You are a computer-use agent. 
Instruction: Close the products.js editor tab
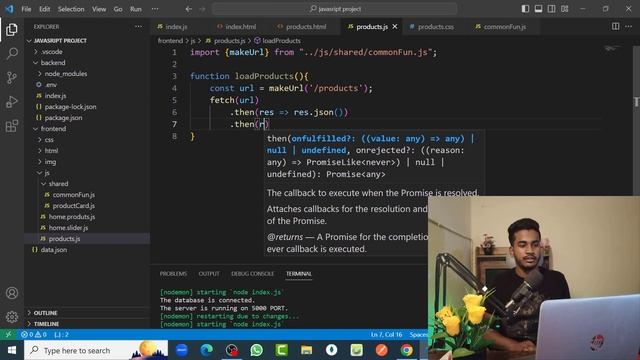pyautogui.click(x=395, y=27)
